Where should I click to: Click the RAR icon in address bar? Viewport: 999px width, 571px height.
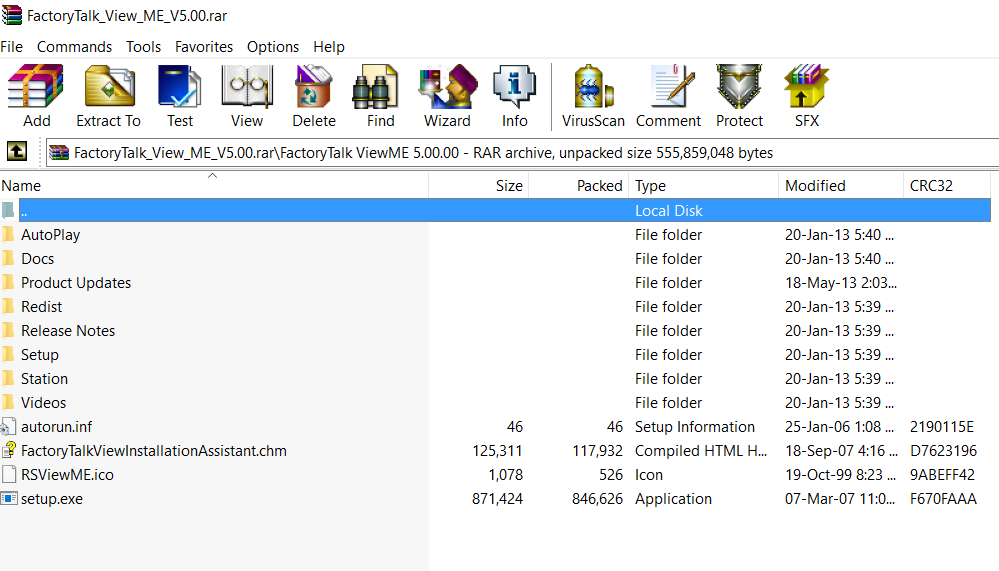click(x=59, y=153)
